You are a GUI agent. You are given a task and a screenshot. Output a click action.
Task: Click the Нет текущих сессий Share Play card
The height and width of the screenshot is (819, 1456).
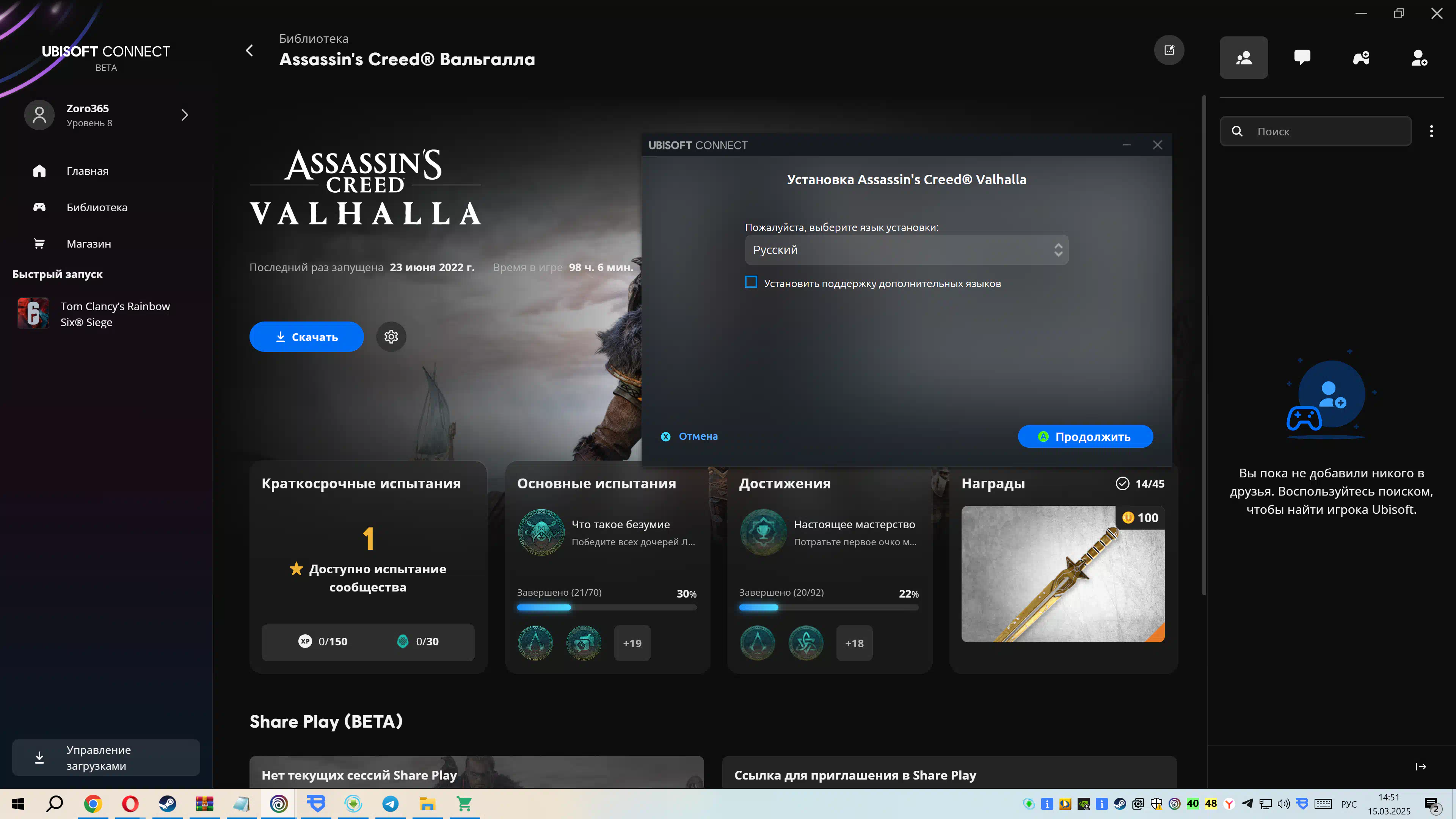pyautogui.click(x=477, y=773)
